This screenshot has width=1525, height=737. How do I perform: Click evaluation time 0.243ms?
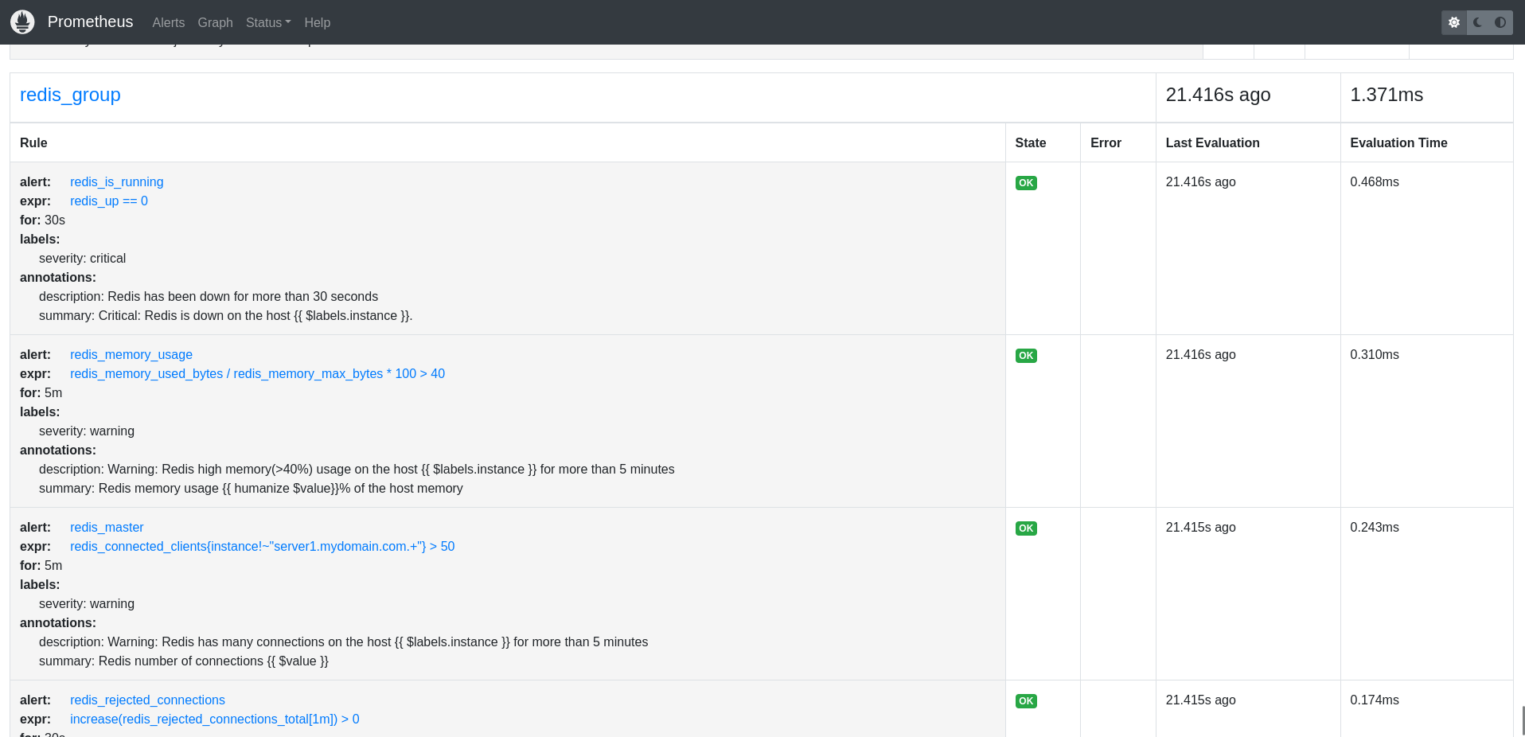[1374, 527]
